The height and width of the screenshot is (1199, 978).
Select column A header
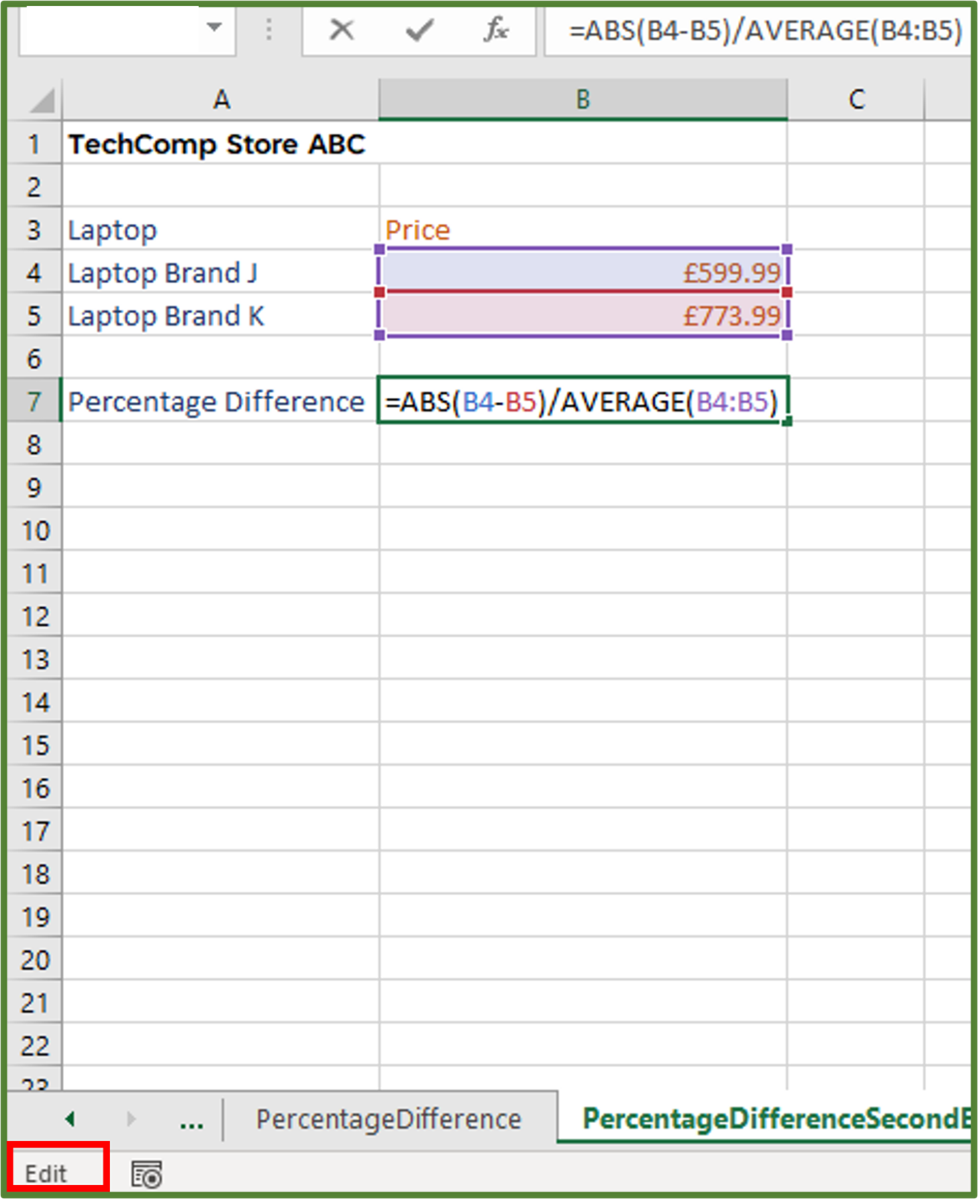click(221, 99)
